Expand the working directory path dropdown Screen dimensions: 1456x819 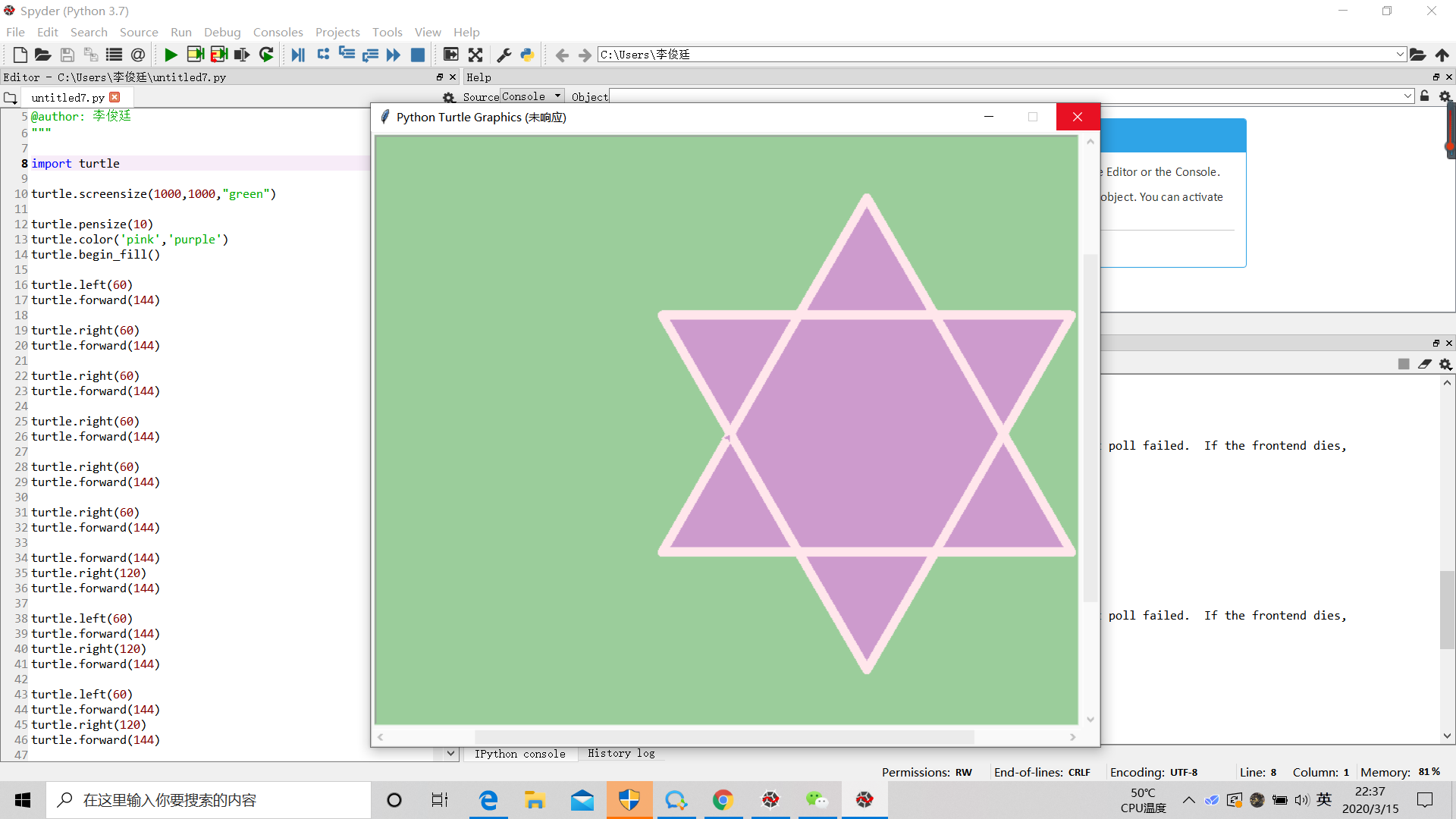1400,55
